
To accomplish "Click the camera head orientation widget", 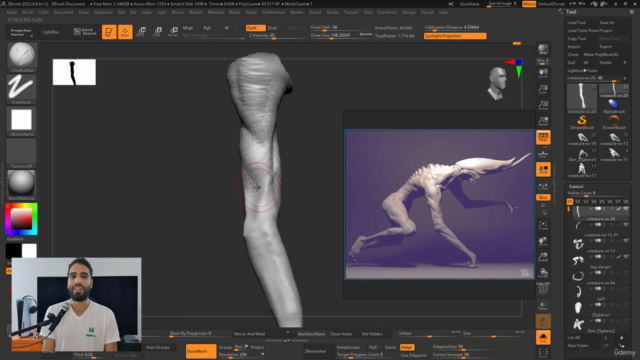I will [x=498, y=83].
